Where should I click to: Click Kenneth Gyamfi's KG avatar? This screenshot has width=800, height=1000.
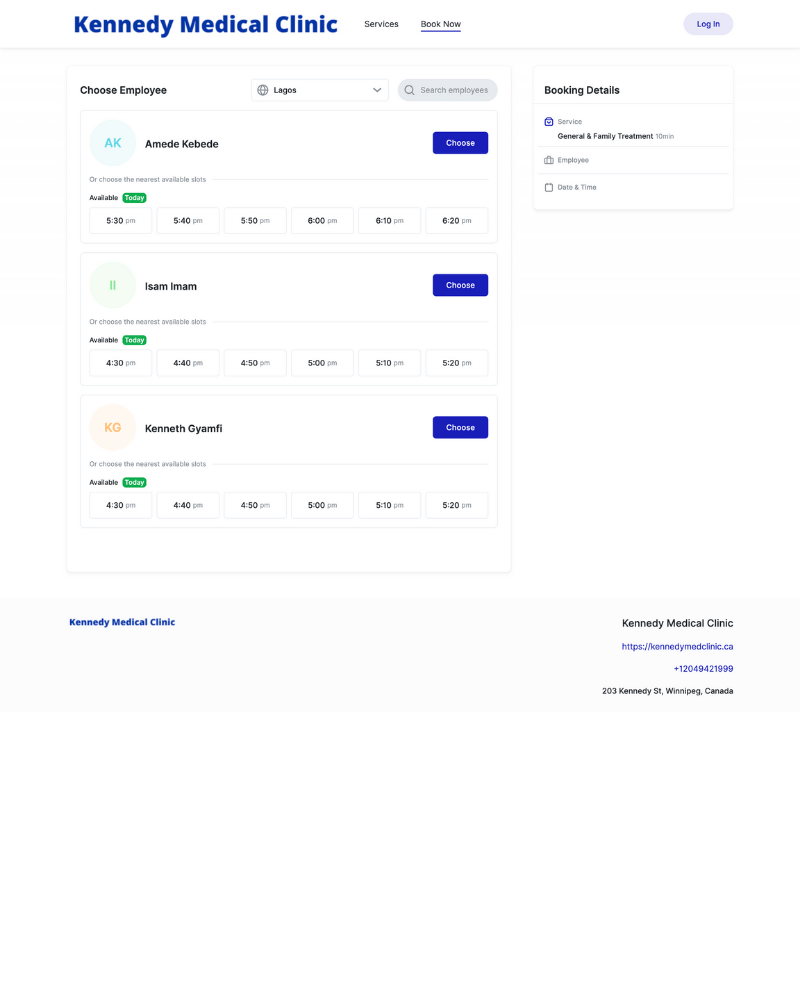(113, 428)
